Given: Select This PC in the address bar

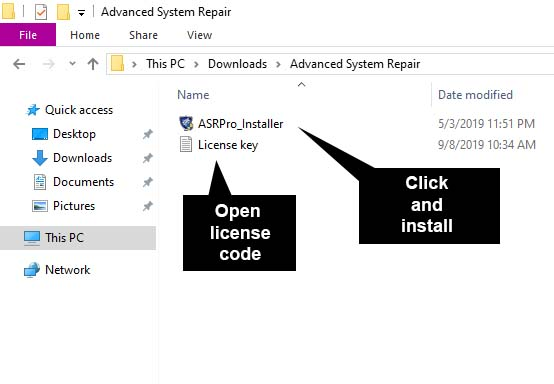Looking at the screenshot, I should pos(165,64).
